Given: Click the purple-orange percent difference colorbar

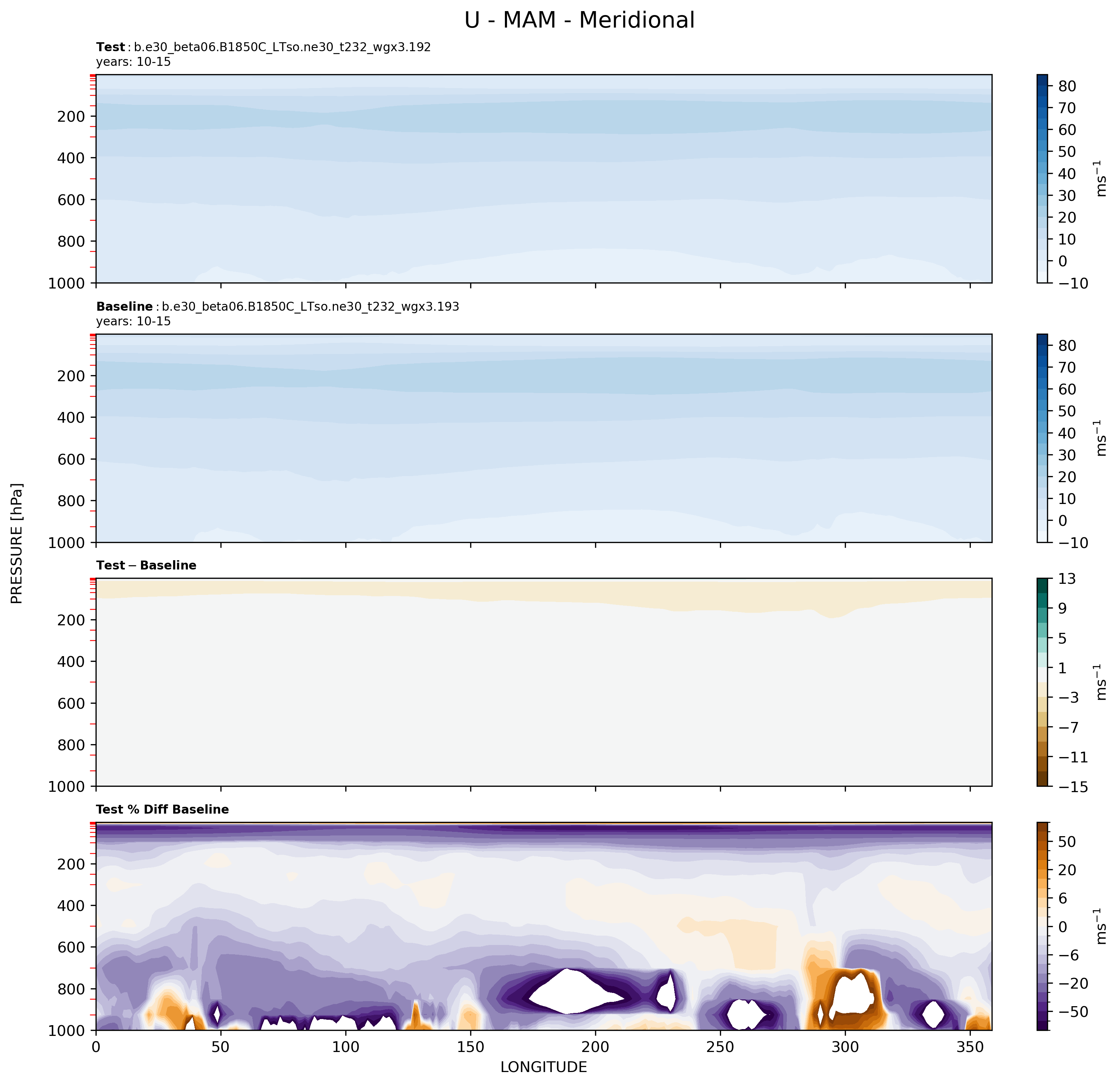Looking at the screenshot, I should pos(1042,926).
